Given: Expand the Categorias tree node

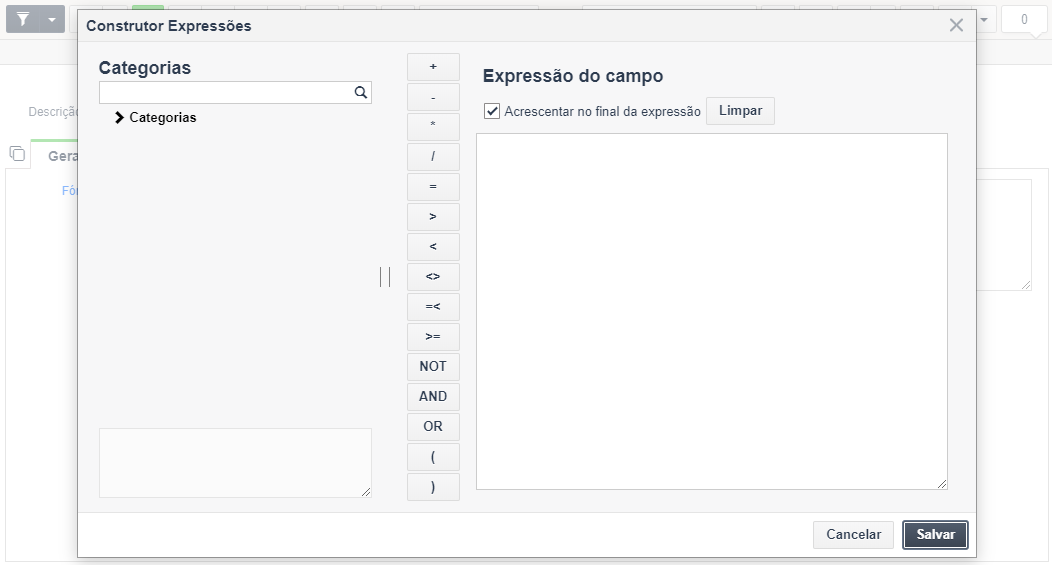Looking at the screenshot, I should coord(119,117).
